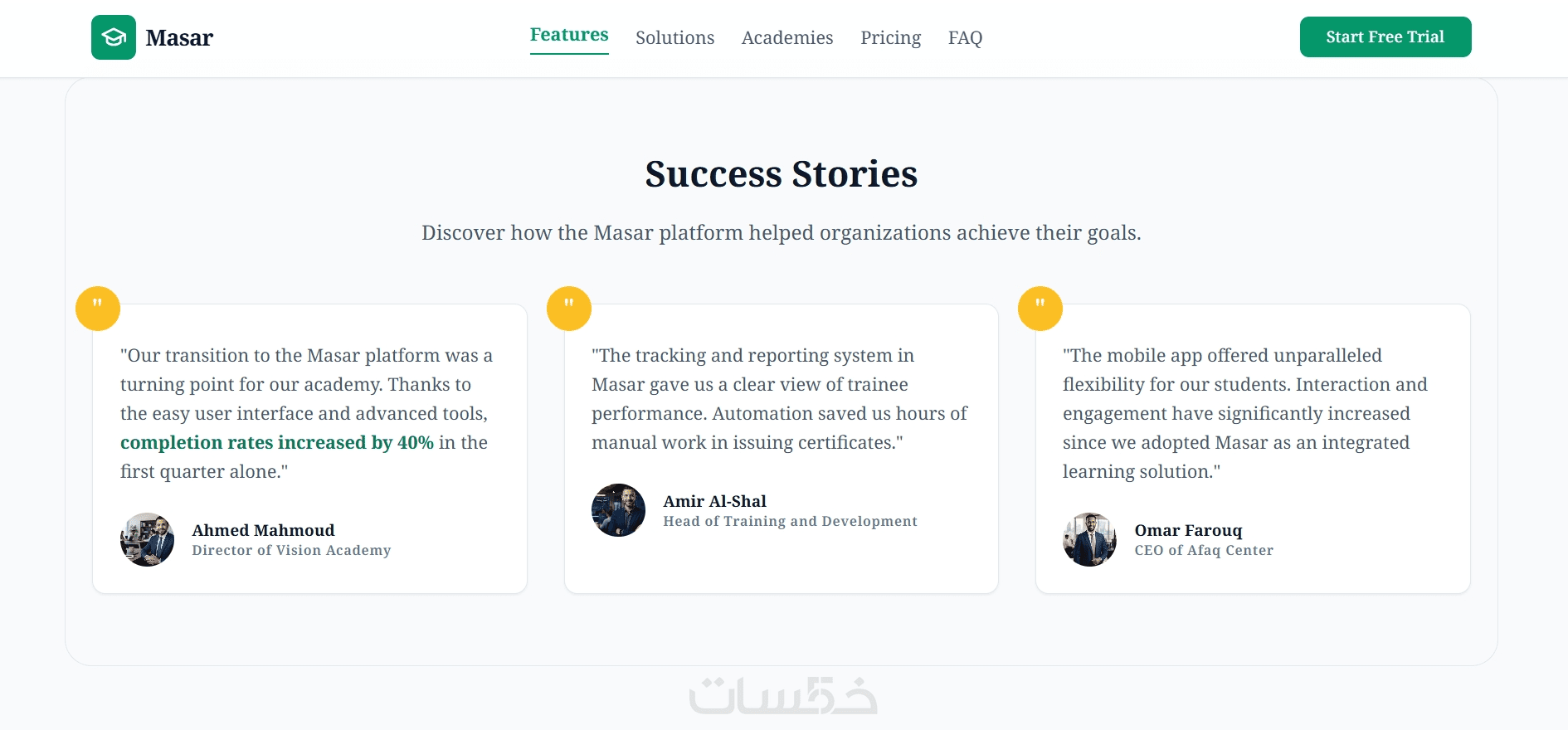Click the Head of Training and Development subtitle
The width and height of the screenshot is (1568, 730).
[x=791, y=521]
